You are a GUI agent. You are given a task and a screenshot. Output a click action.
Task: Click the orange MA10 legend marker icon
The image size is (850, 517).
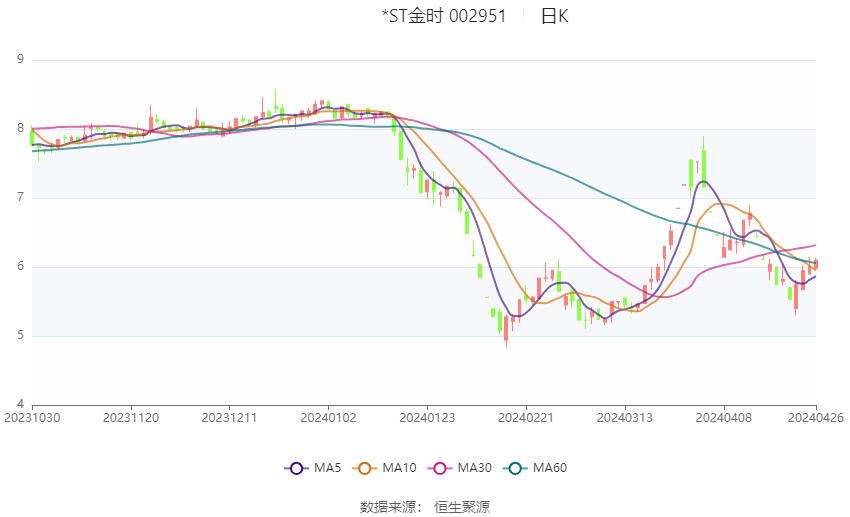pos(366,468)
